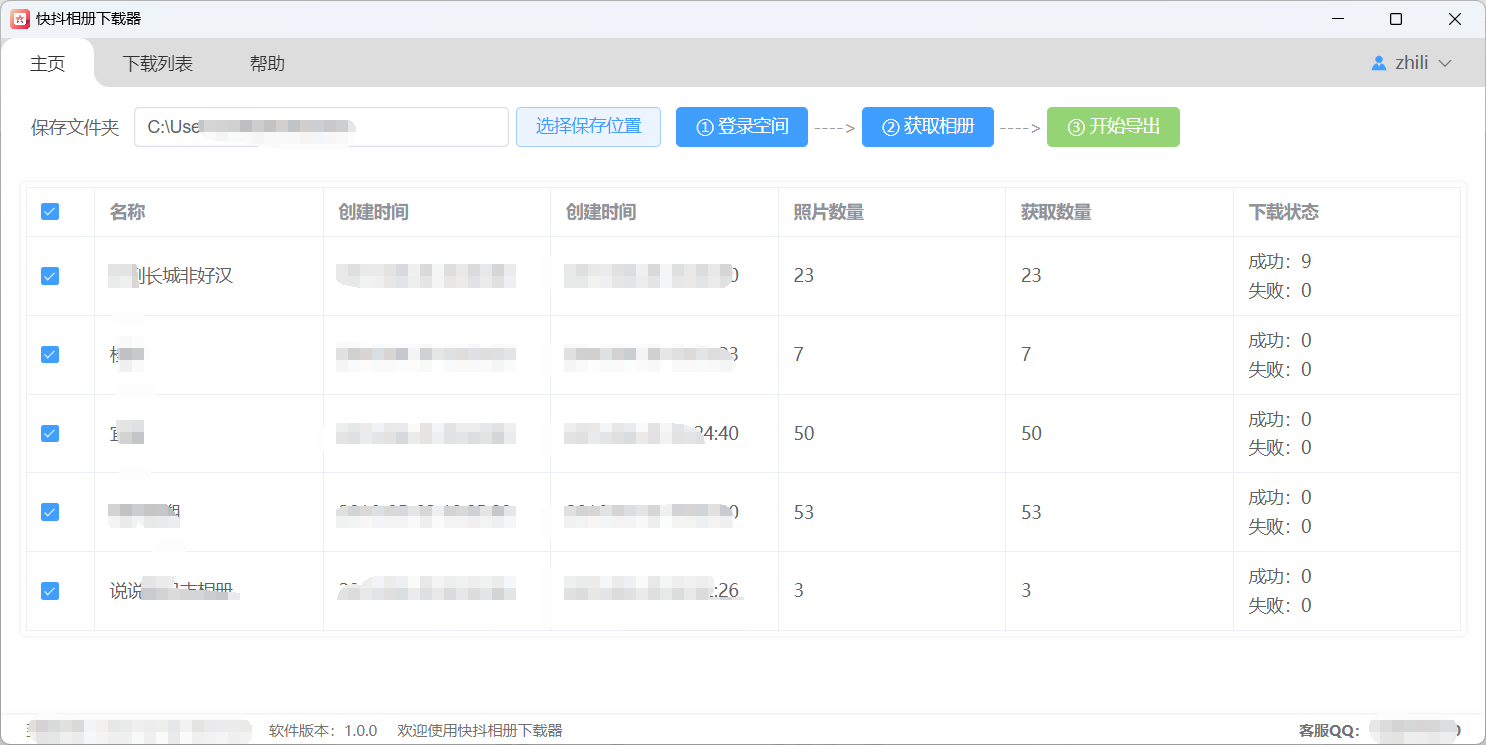This screenshot has width=1486, height=745.
Task: Click the 快抖相册下载器 app icon in title bar
Action: [20, 19]
